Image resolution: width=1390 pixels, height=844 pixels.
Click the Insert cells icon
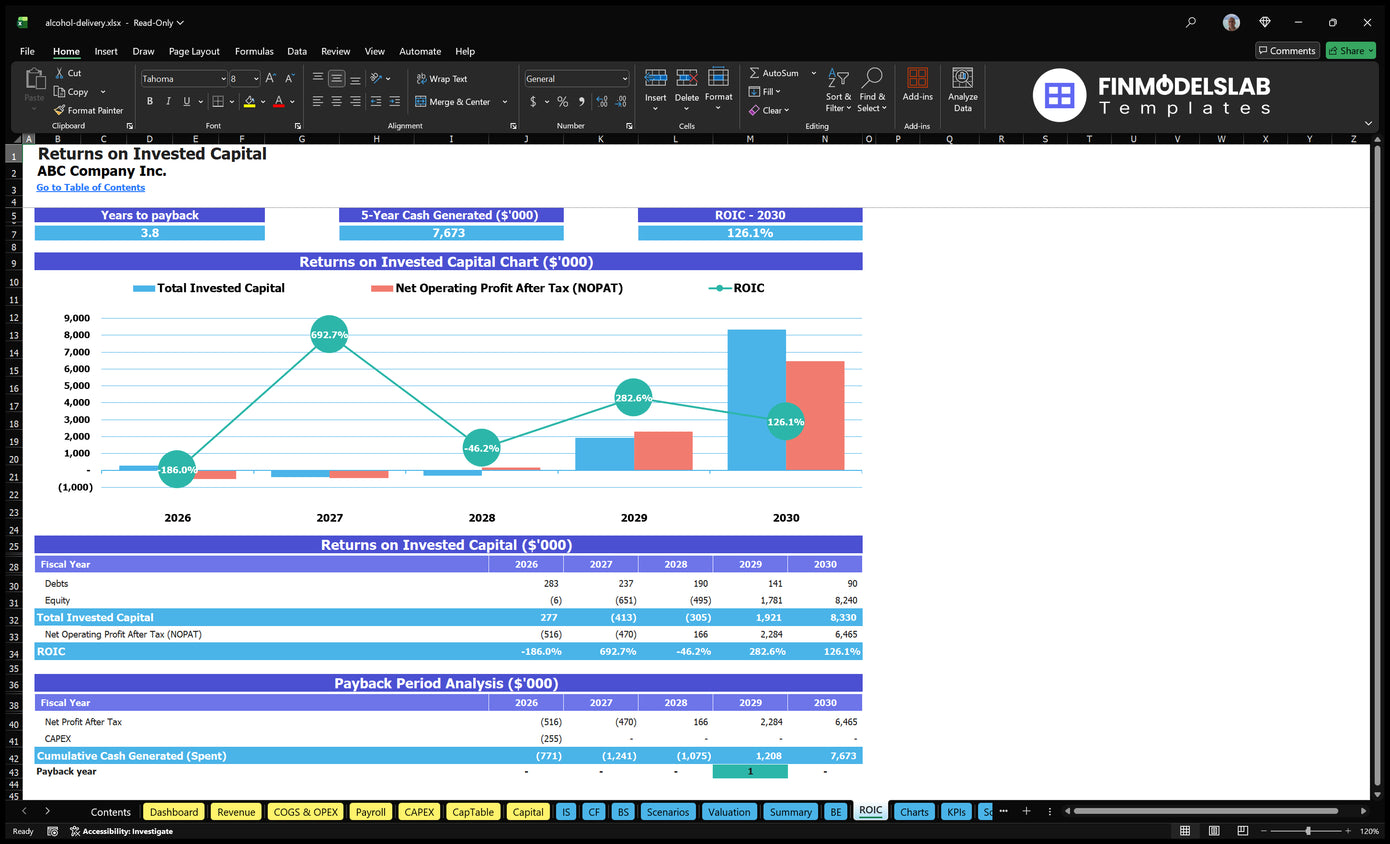click(656, 78)
